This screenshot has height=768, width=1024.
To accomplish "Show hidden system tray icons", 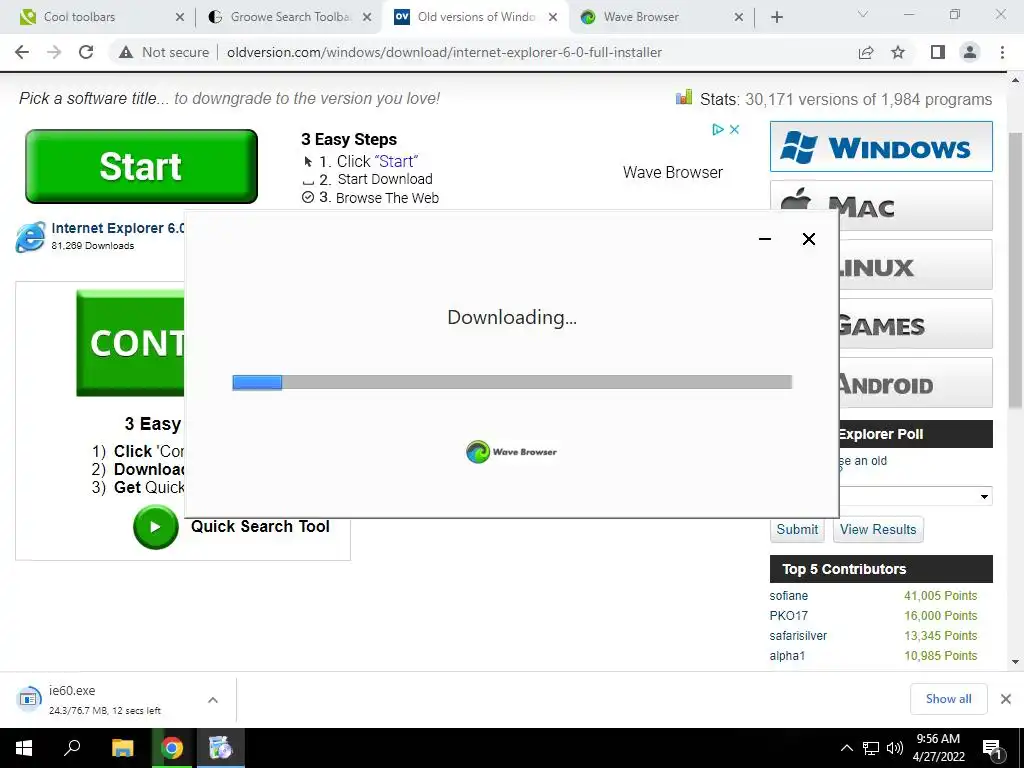I will coord(846,748).
